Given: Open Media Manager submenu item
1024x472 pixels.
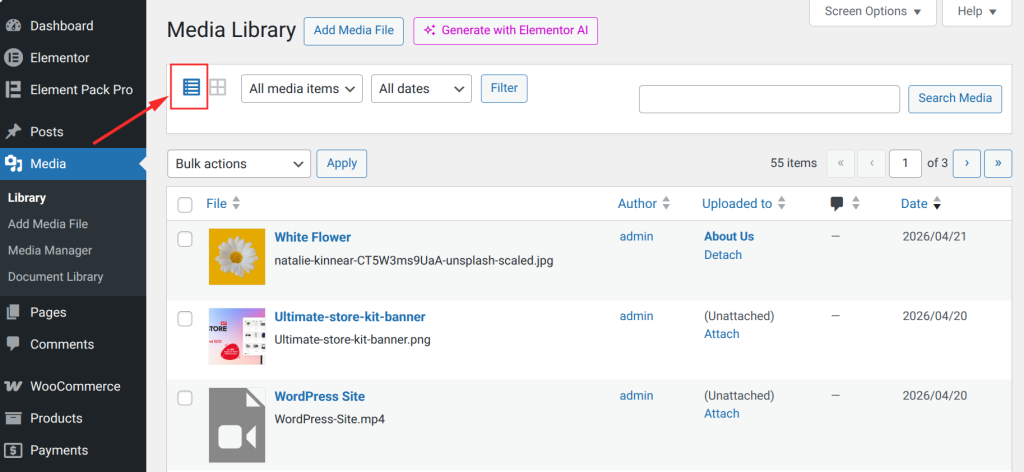Looking at the screenshot, I should (50, 251).
